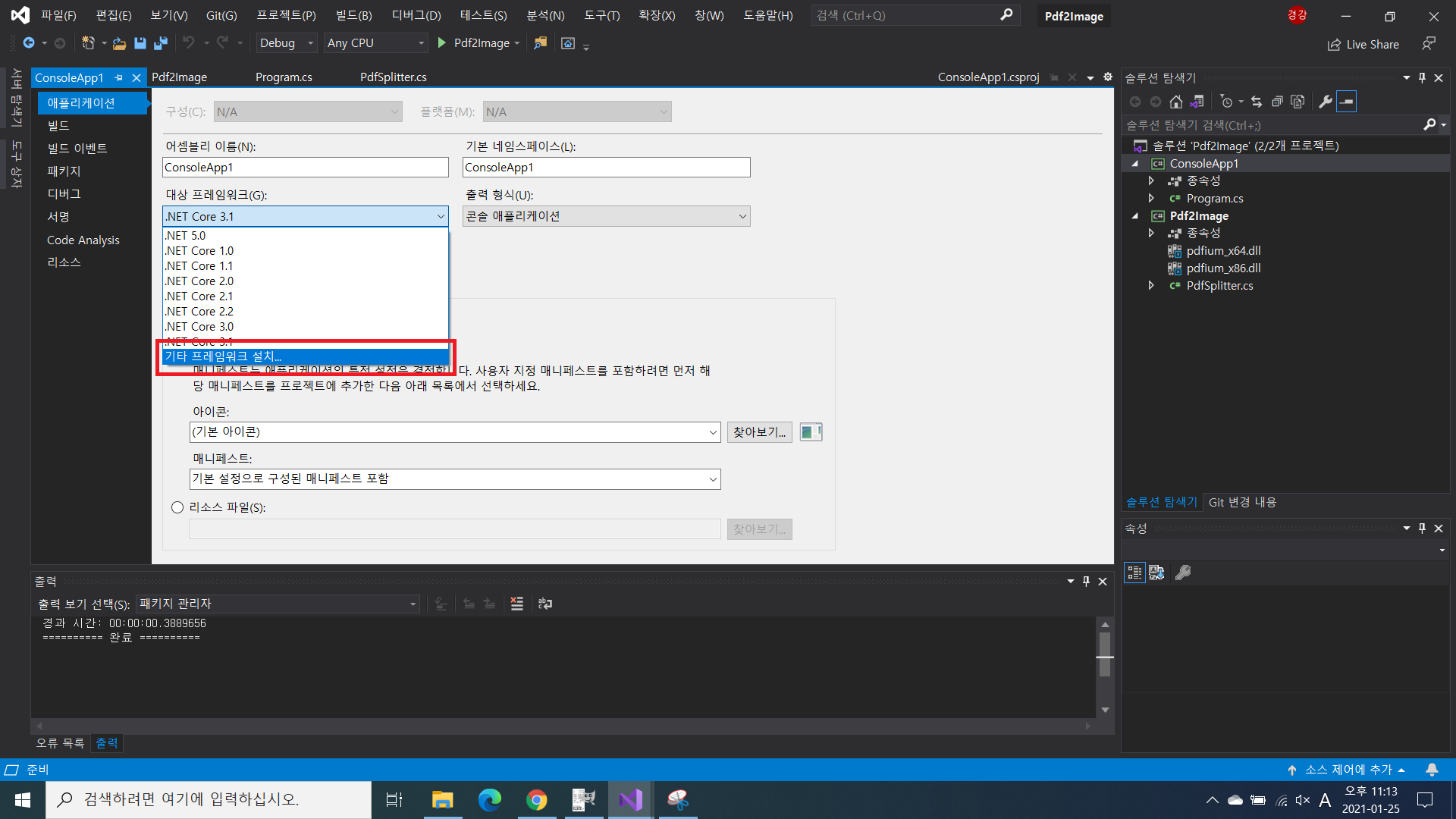The width and height of the screenshot is (1456, 819).
Task: Click Collapse All icon in Solution Explorer
Action: pyautogui.click(x=1277, y=102)
